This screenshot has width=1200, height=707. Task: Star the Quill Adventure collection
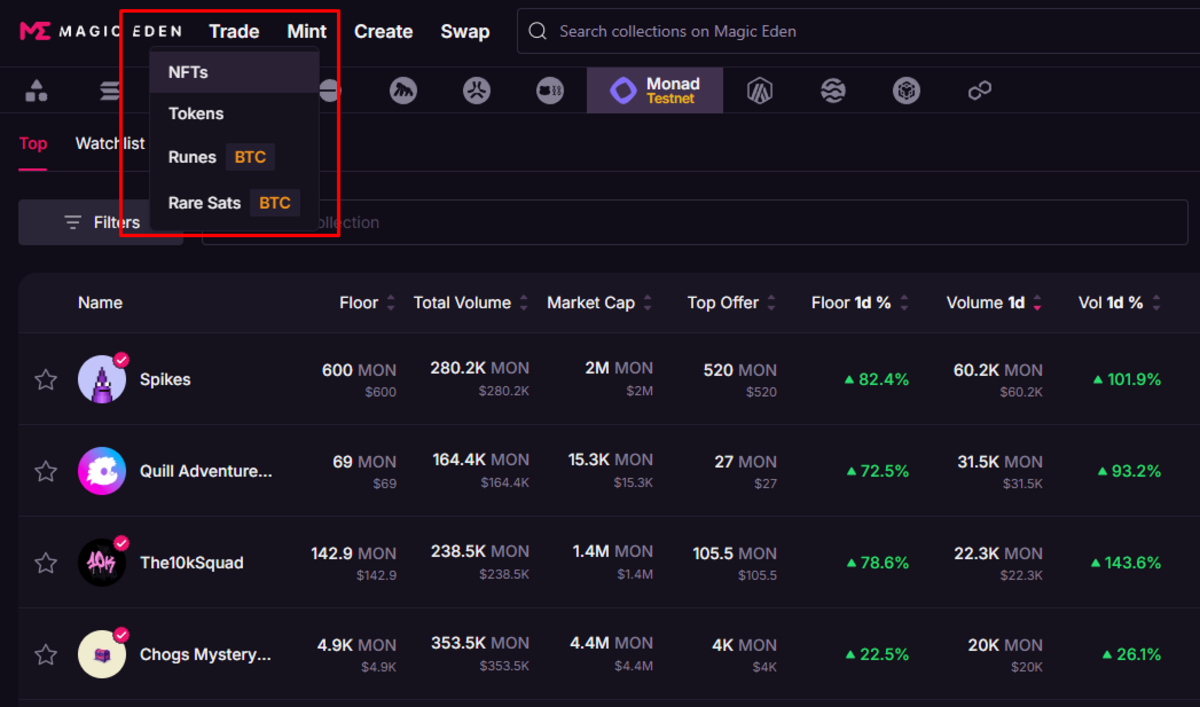(46, 471)
